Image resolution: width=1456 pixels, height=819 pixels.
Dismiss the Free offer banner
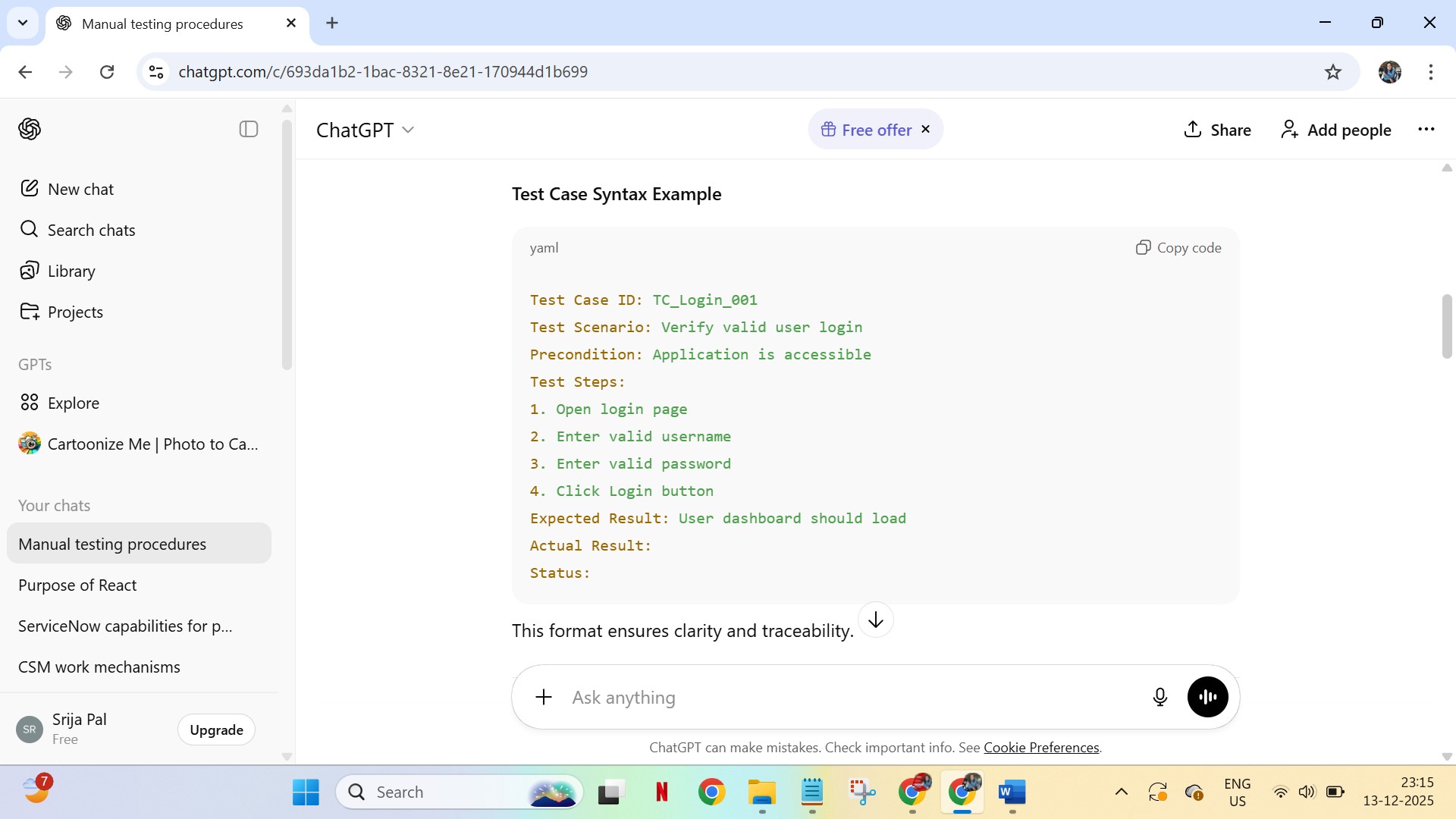[925, 129]
